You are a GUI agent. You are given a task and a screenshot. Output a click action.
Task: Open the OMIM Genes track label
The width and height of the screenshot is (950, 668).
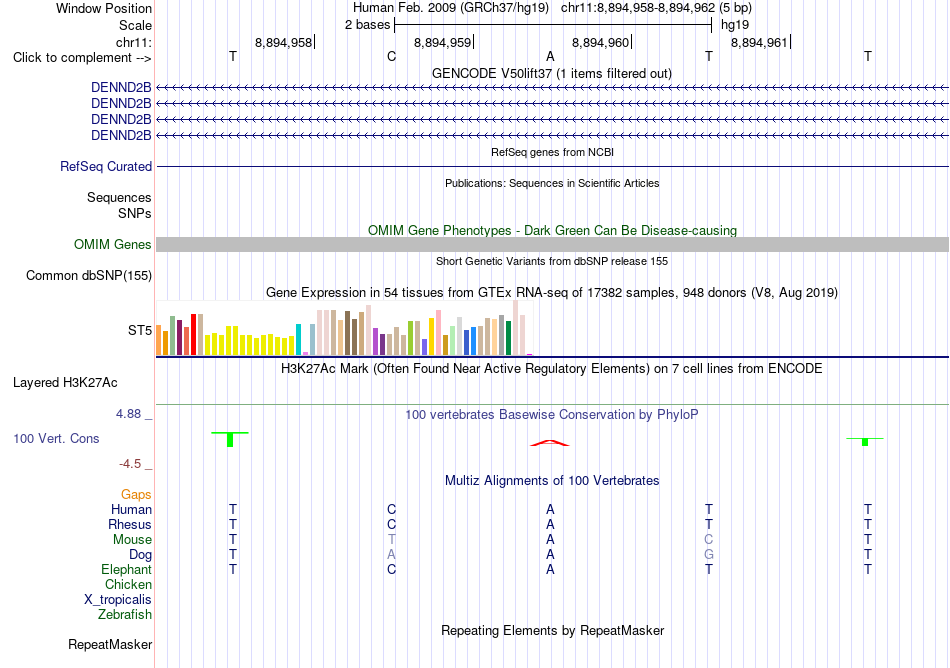tap(113, 244)
